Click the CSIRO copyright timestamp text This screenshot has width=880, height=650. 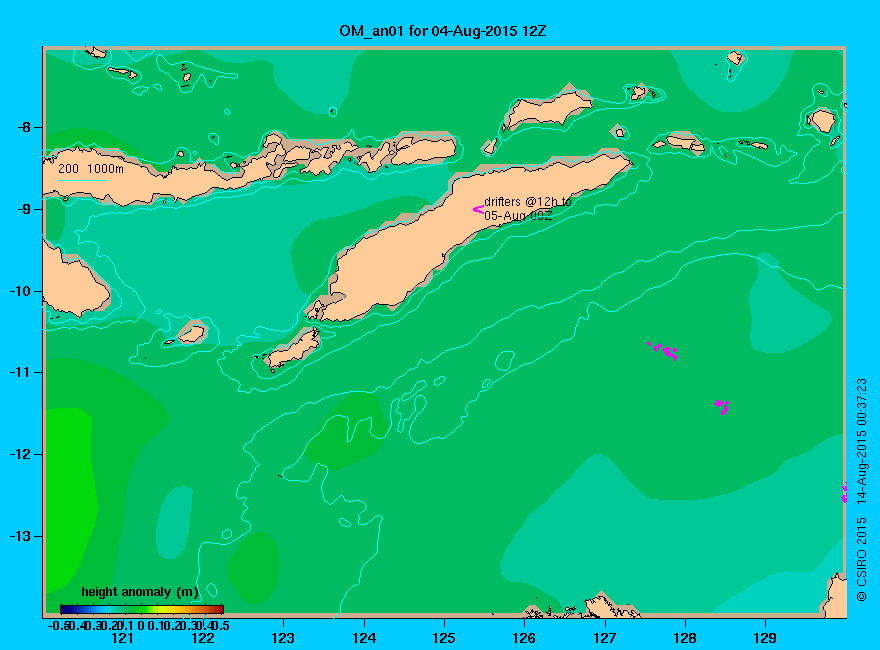pos(862,490)
